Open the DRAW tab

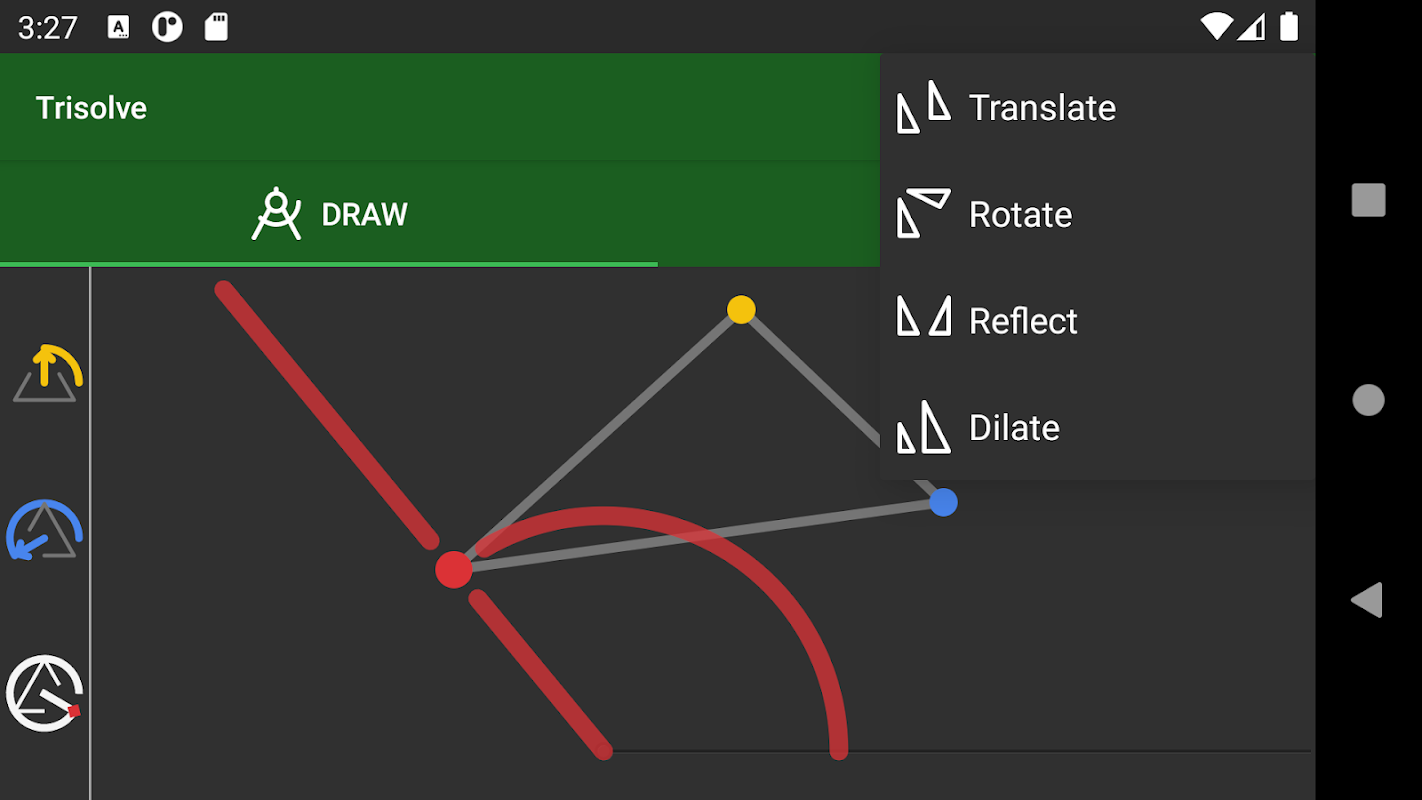point(330,214)
